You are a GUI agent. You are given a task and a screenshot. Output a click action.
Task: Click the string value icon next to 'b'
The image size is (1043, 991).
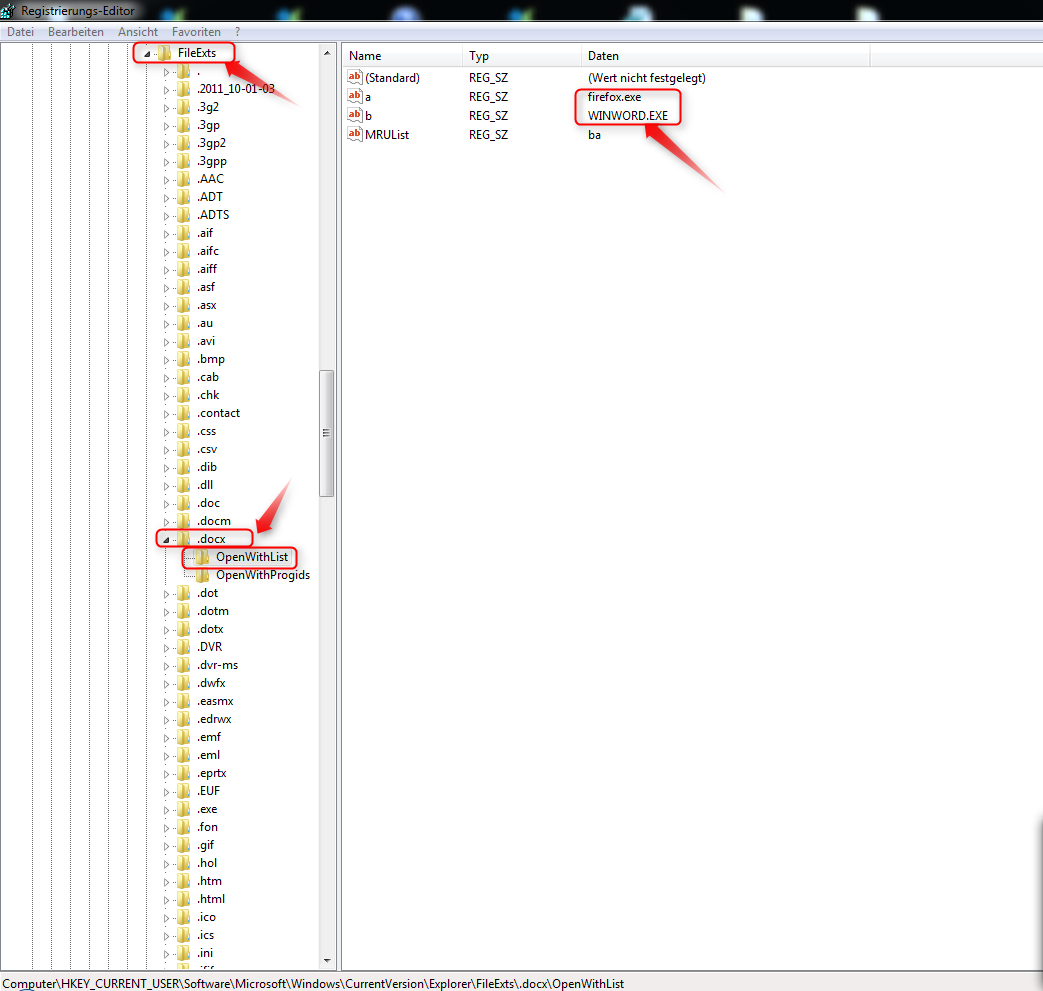pos(354,115)
